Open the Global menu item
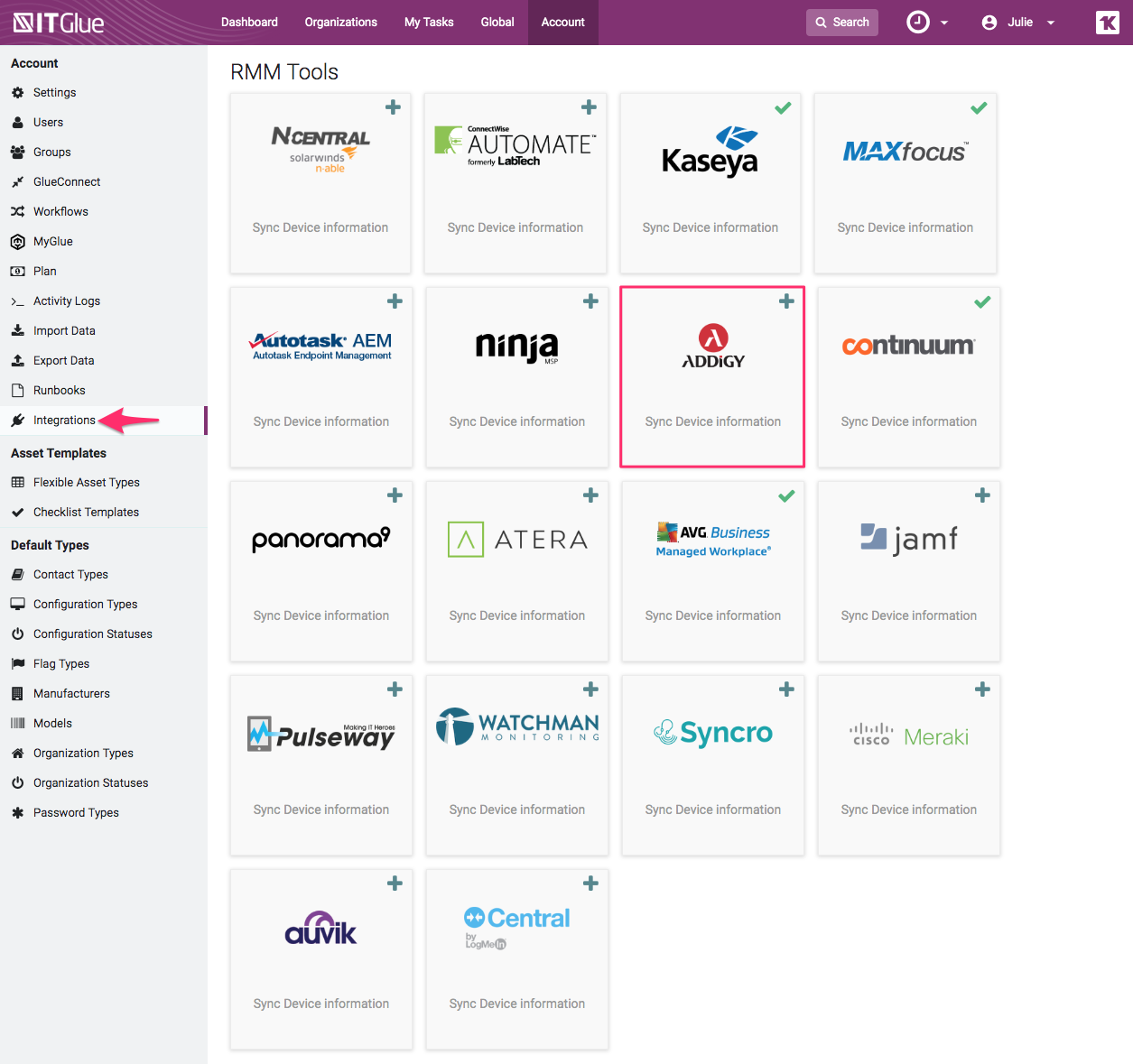The image size is (1133, 1064). (497, 23)
